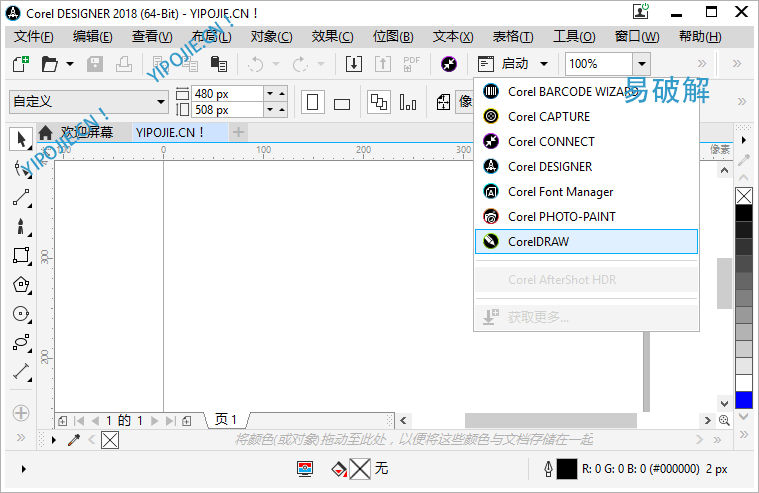Image resolution: width=759 pixels, height=493 pixels.
Task: Expand the color palette flyout arrow
Action: 744,140
